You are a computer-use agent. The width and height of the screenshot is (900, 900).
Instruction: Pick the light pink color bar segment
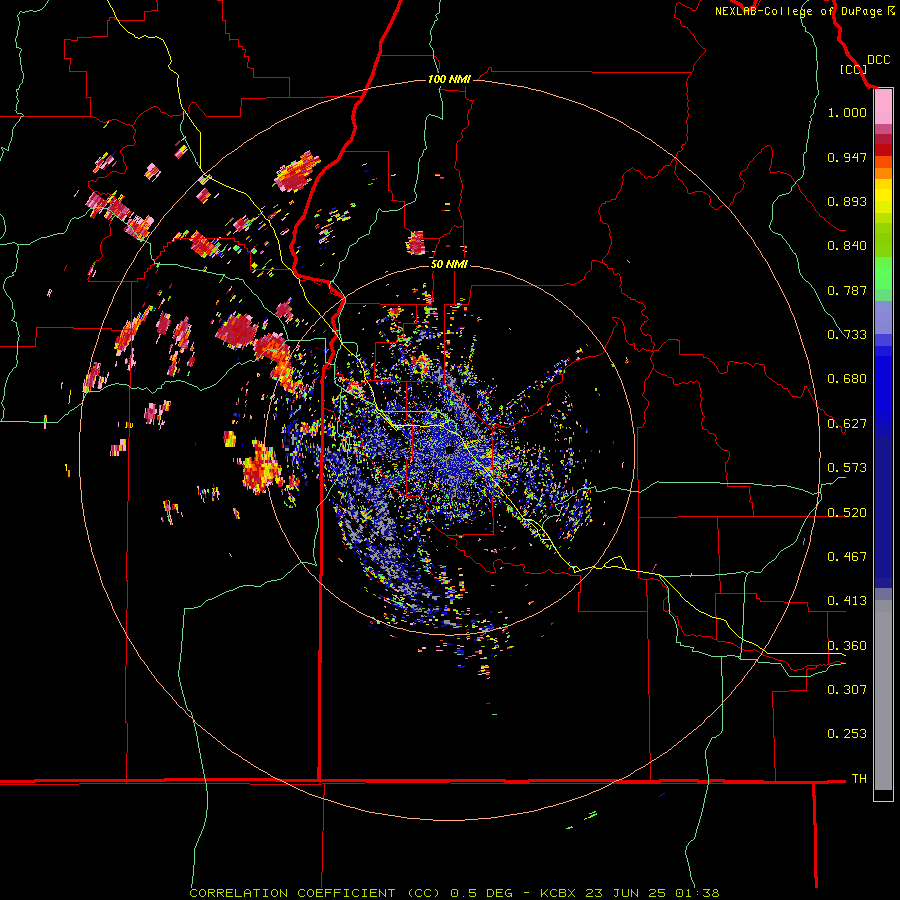pyautogui.click(x=883, y=107)
